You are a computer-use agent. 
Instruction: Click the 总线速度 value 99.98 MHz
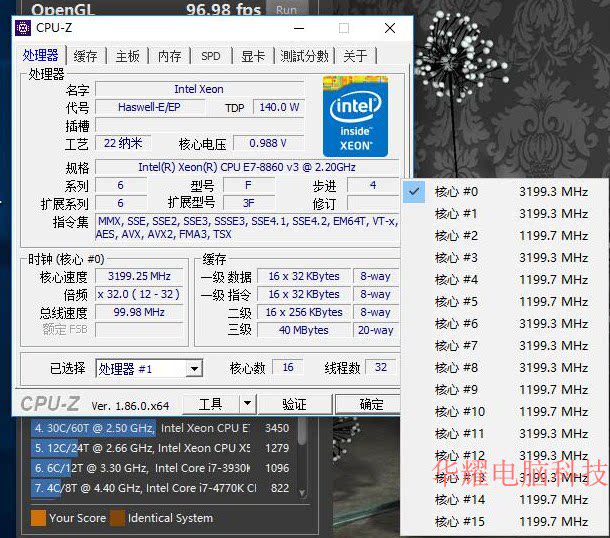[x=139, y=312]
